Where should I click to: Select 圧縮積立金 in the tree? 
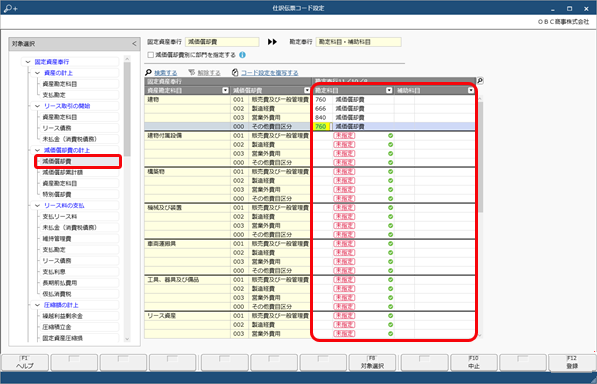click(x=79, y=327)
